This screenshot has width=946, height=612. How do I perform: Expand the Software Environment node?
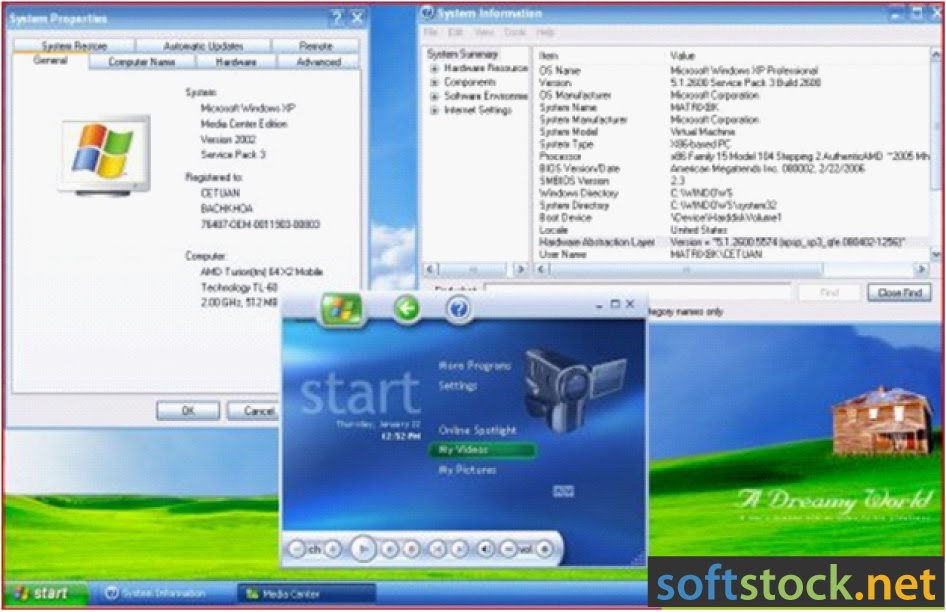point(434,96)
